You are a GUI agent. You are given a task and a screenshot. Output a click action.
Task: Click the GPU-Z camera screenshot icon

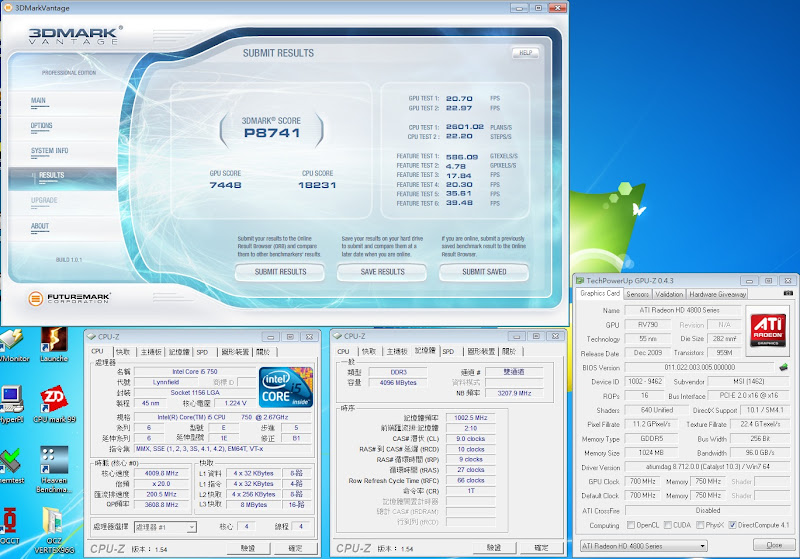click(x=788, y=293)
